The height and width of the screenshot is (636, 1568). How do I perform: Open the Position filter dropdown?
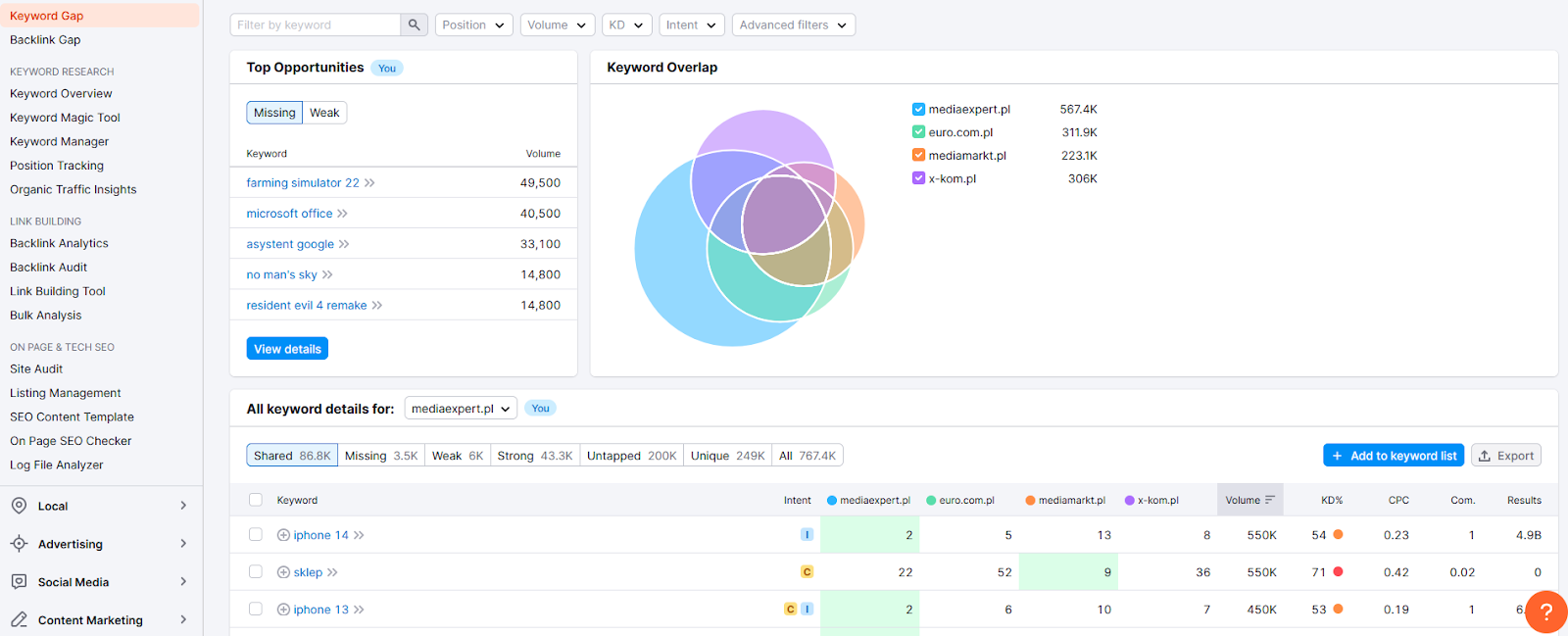click(474, 24)
